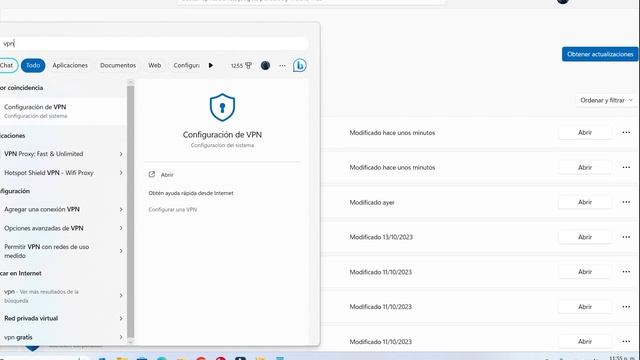640x360 pixels.
Task: Expand 'Red privada virtual' suggestion chevron
Action: click(121, 318)
